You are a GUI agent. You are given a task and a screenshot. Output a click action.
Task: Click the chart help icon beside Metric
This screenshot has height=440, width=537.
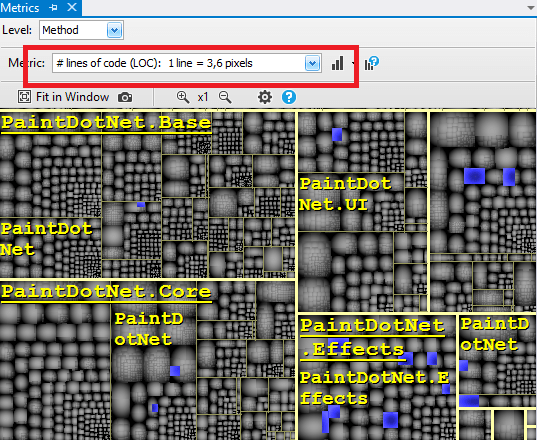point(372,63)
